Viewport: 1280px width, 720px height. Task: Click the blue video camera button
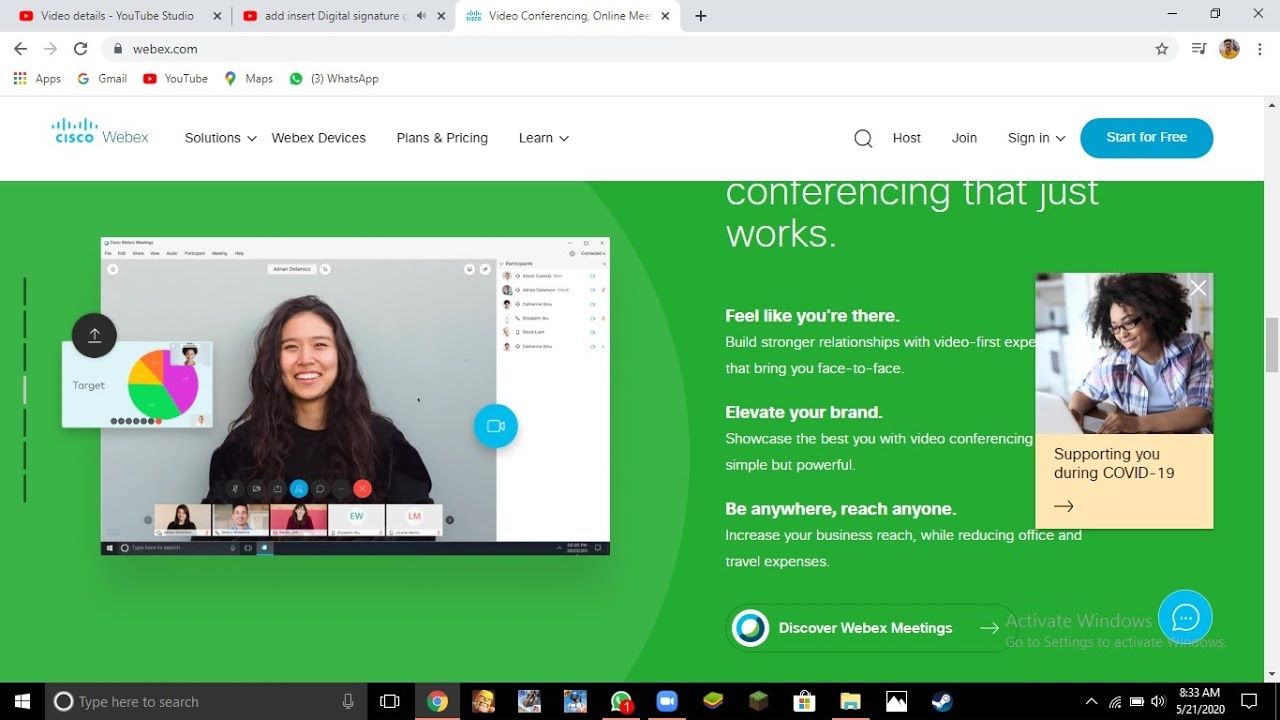click(496, 426)
